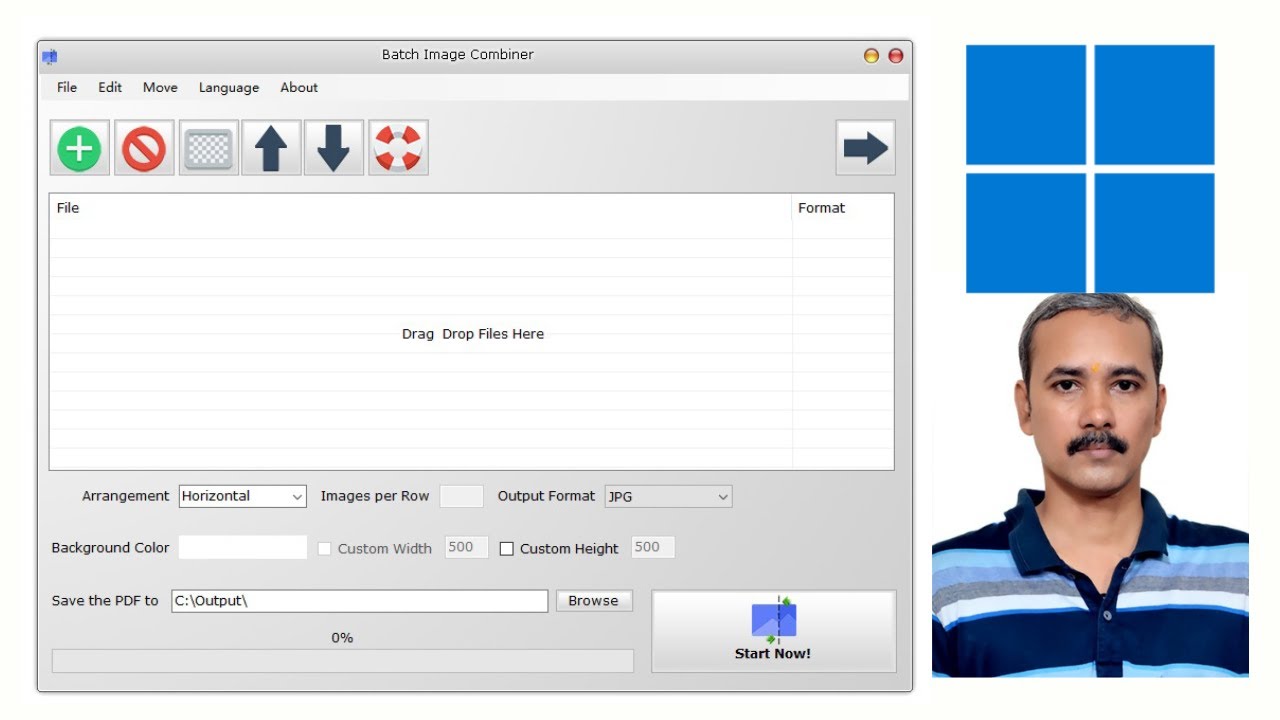Click the Custom Height value field

tap(653, 547)
